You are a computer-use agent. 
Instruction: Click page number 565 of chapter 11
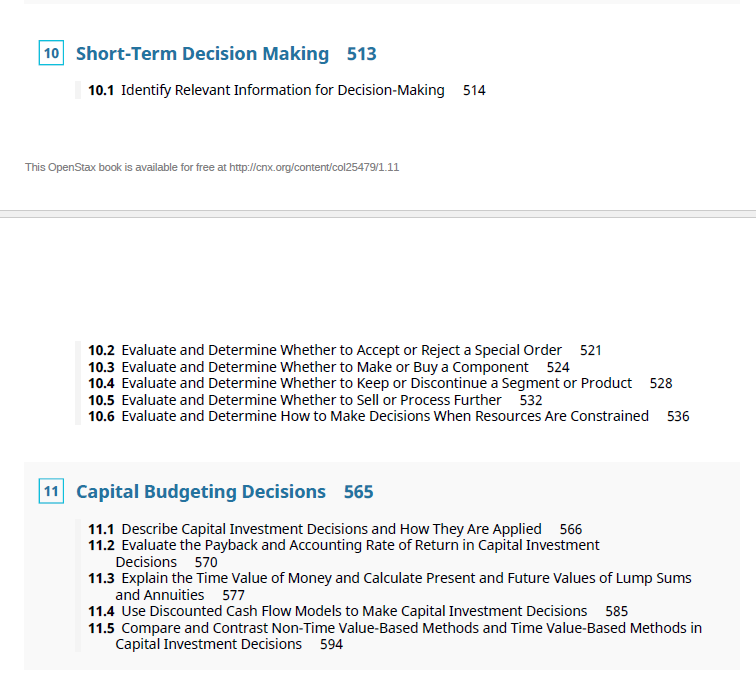click(x=359, y=491)
